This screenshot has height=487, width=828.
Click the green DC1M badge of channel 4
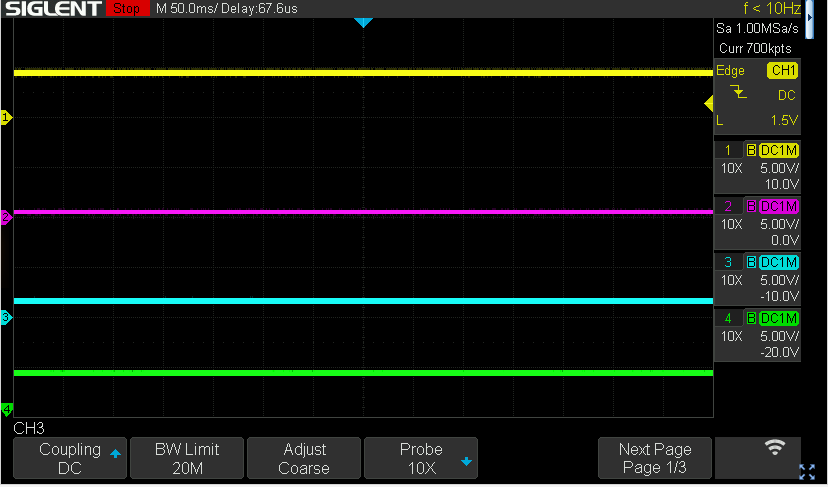pyautogui.click(x=779, y=319)
